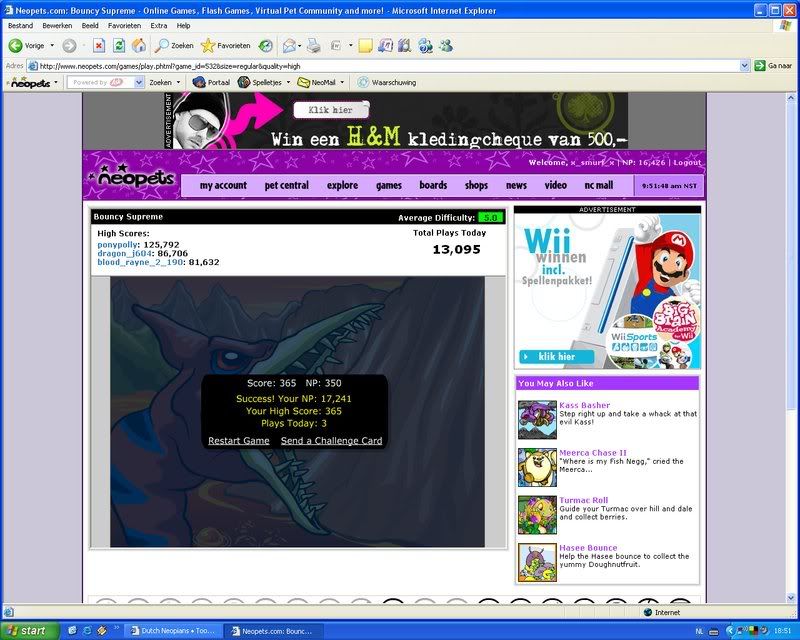The image size is (800, 640).
Task: Click the pet central nav tab
Action: tap(287, 185)
